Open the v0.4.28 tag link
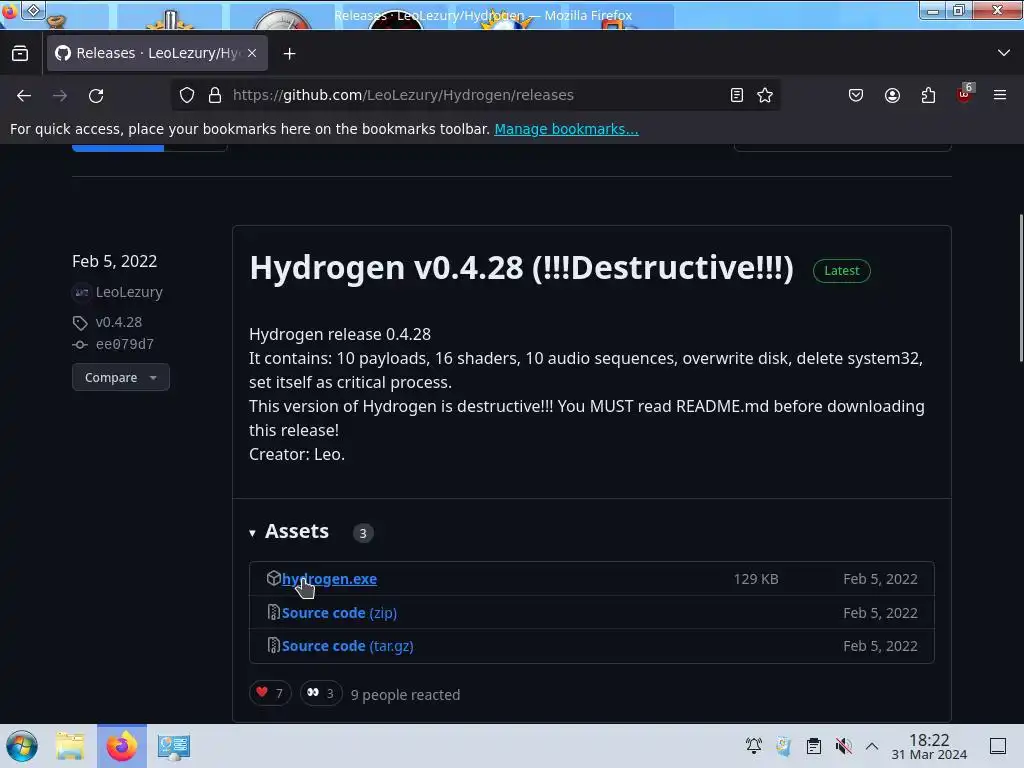Viewport: 1024px width, 768px height. click(118, 322)
